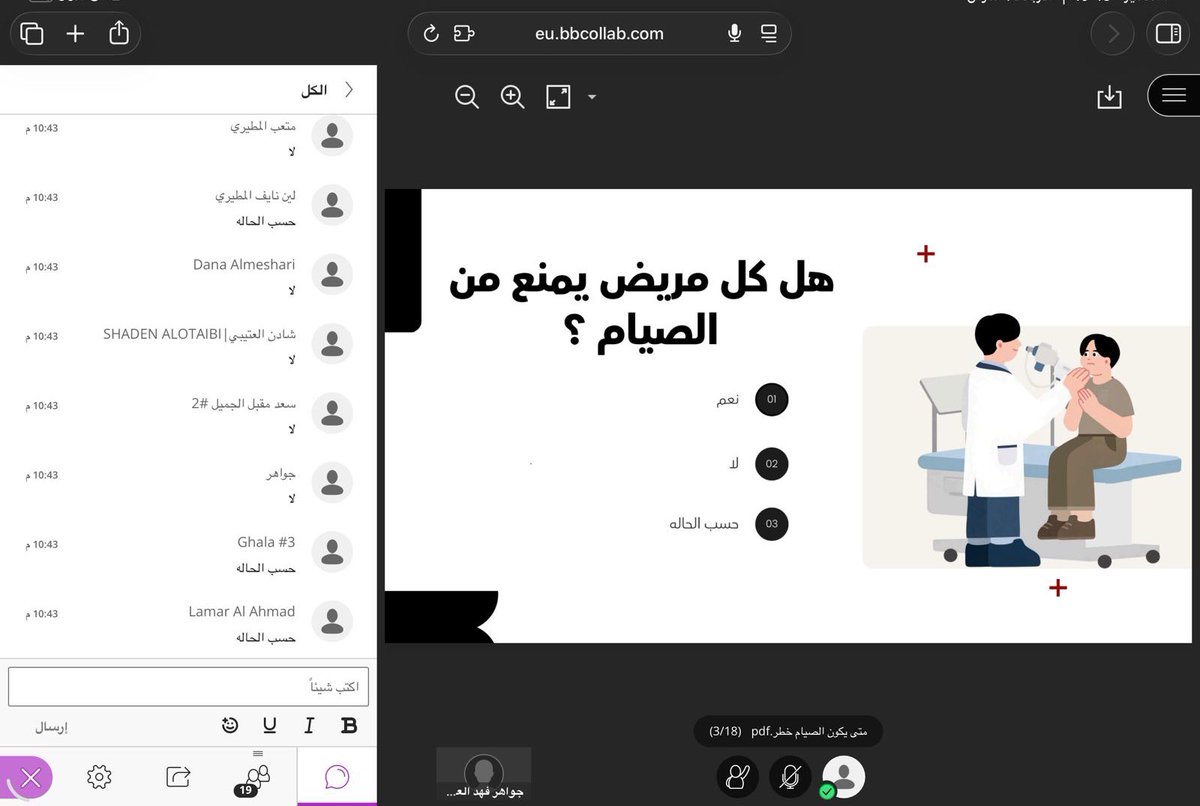
Task: Open the view options dropdown arrow
Action: coord(591,97)
